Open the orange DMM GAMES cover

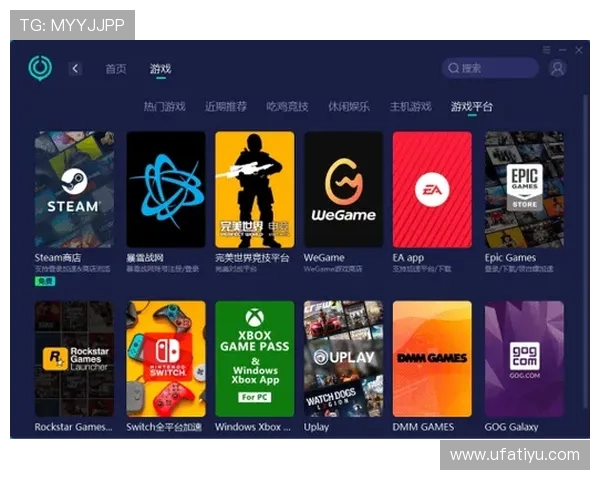tap(432, 359)
